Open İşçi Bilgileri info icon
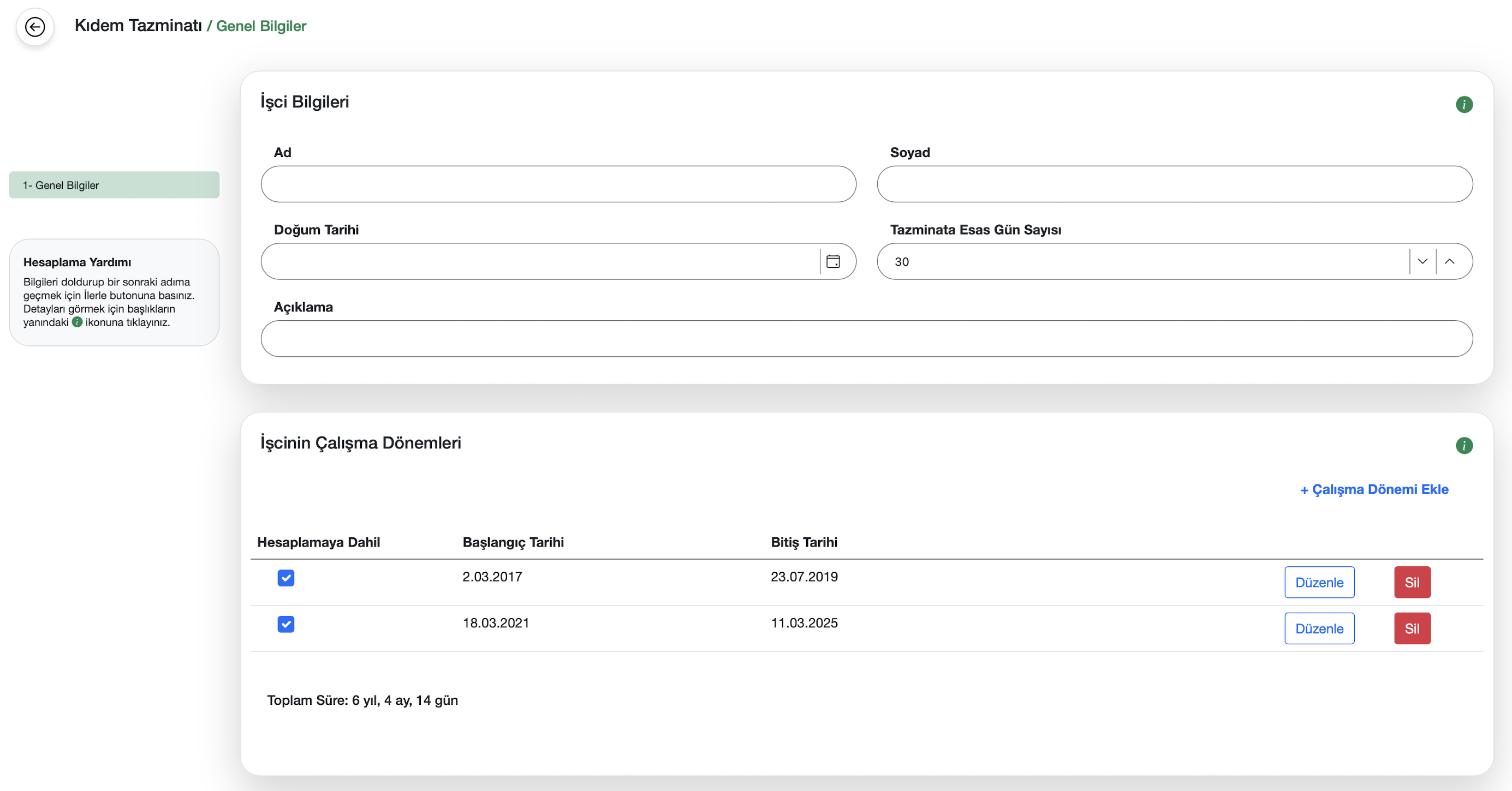1512x791 pixels. coord(1464,104)
